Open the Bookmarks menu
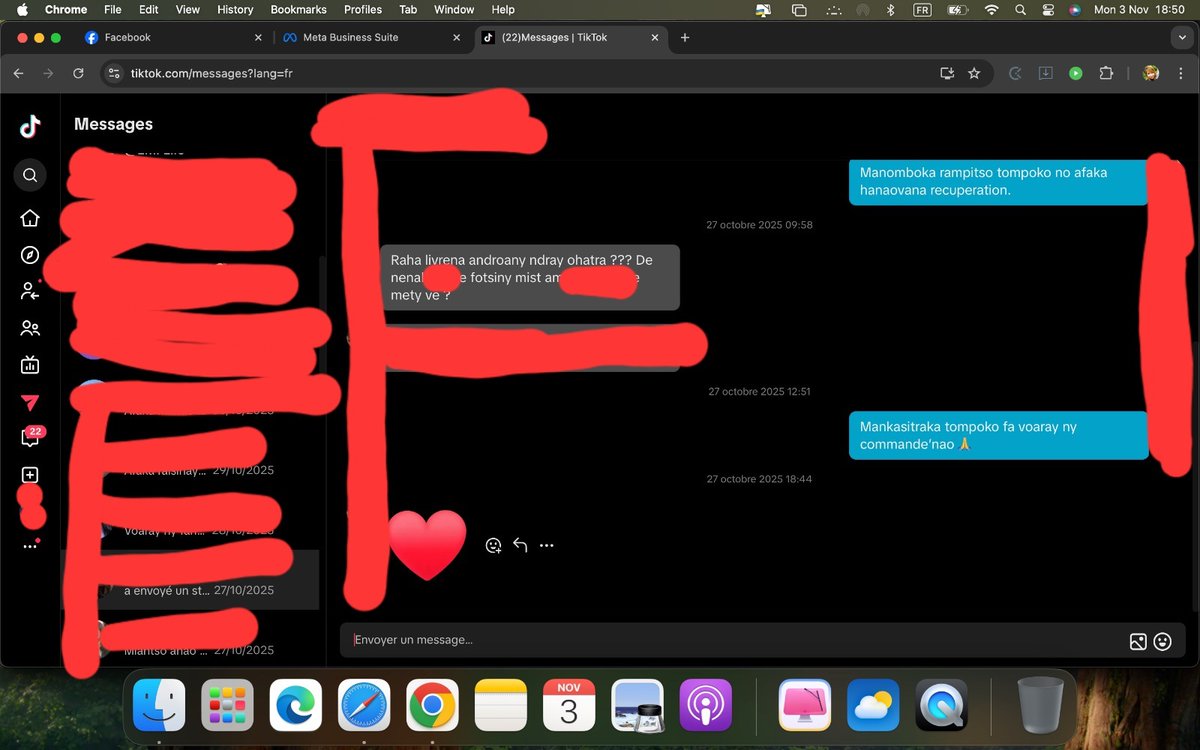 click(298, 9)
